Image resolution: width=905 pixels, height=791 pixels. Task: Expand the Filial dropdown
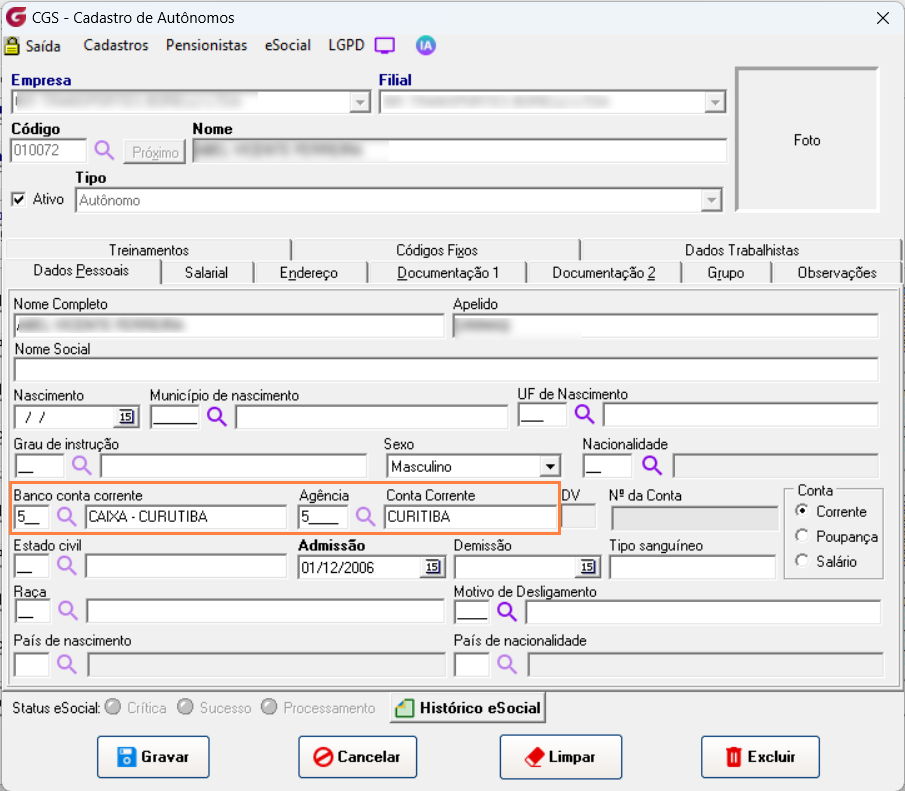click(715, 103)
